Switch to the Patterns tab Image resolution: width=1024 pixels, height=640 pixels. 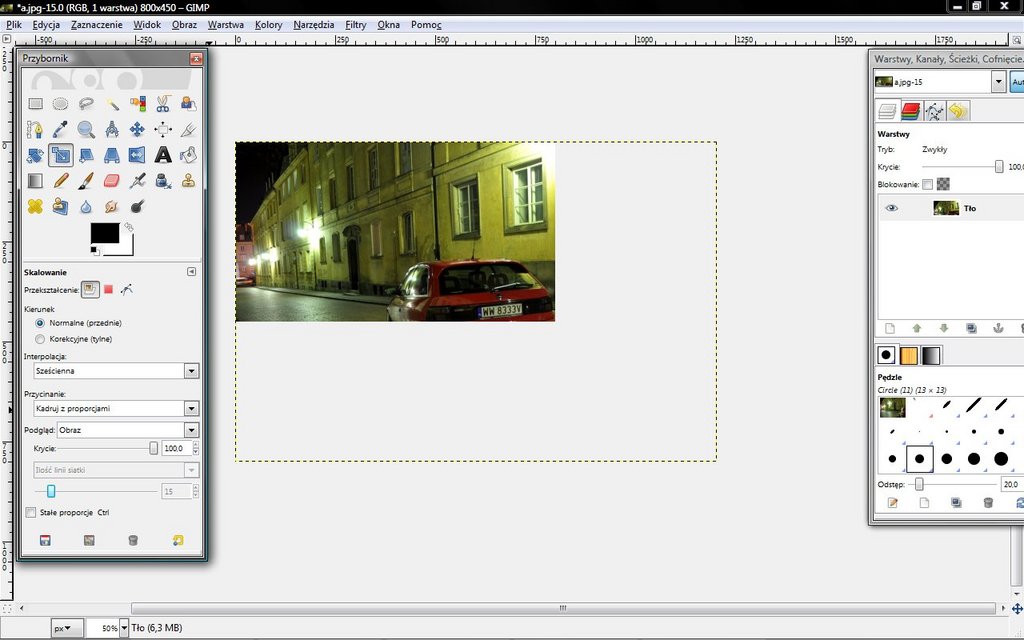pyautogui.click(x=909, y=355)
